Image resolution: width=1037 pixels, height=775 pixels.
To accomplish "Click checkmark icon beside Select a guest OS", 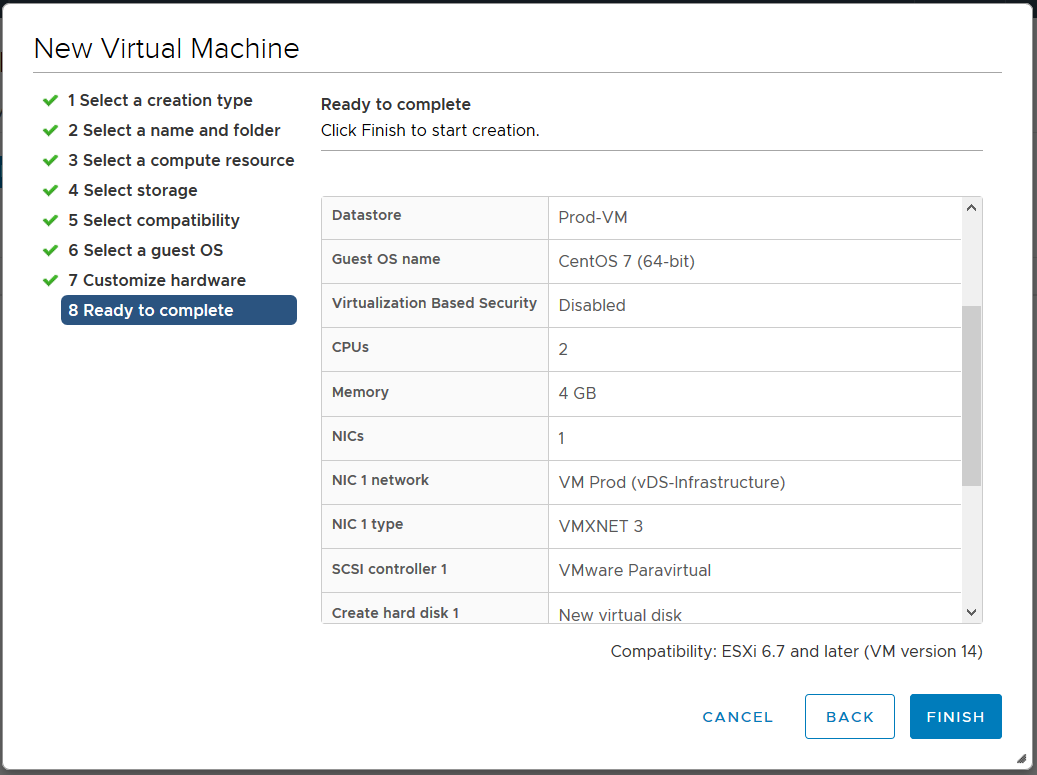I will (x=50, y=251).
